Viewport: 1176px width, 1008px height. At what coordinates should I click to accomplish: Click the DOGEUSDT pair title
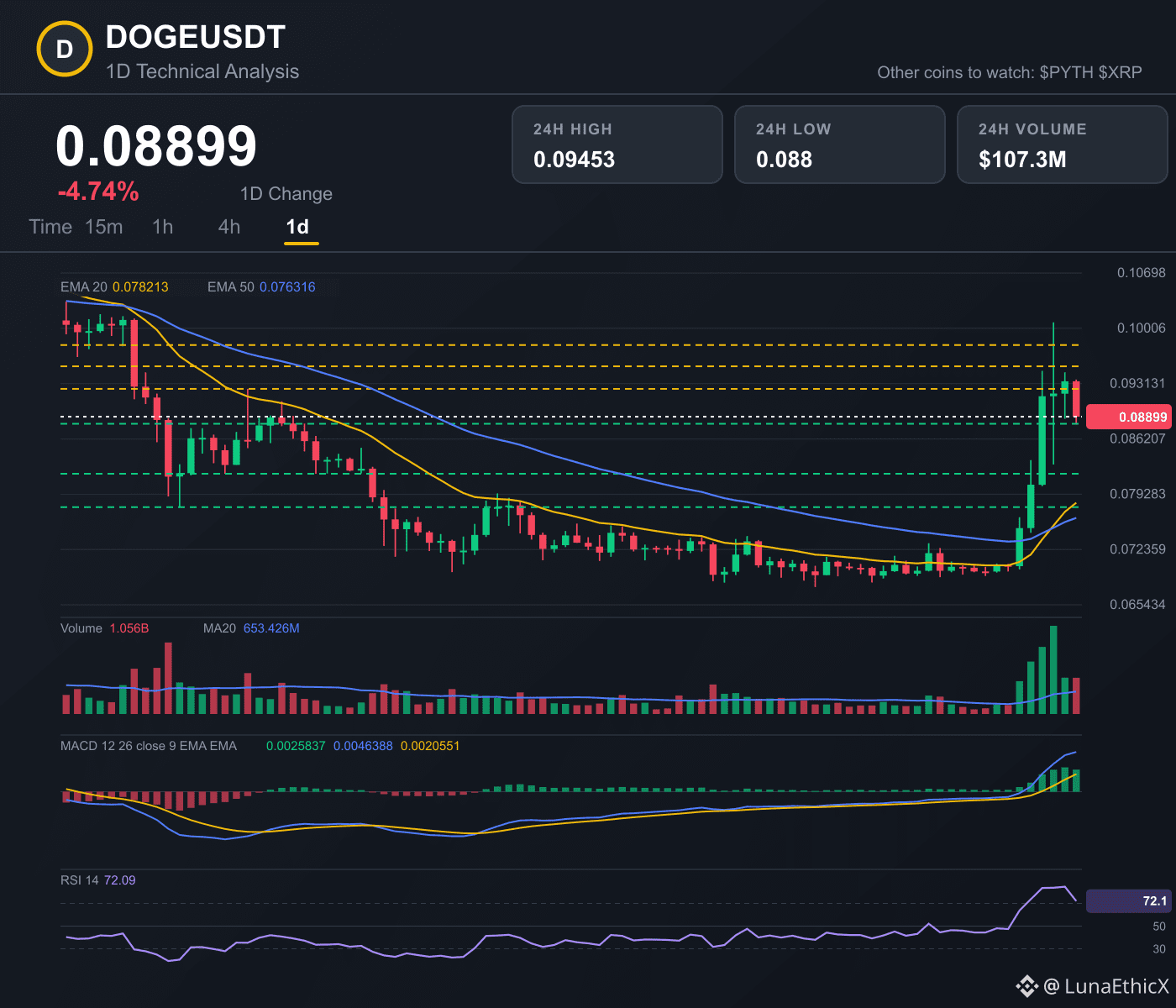point(196,37)
